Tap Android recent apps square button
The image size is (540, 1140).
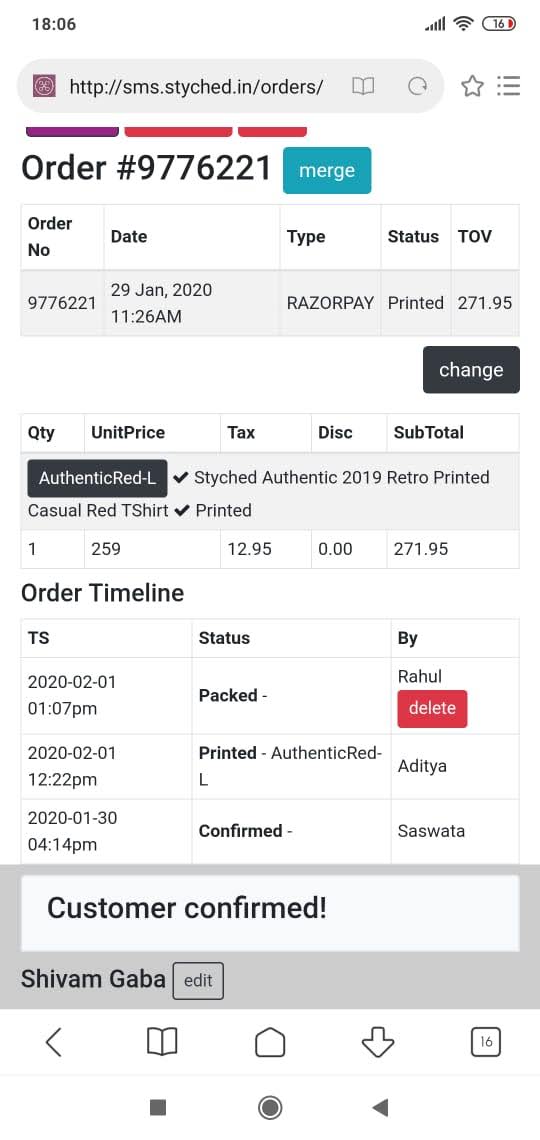point(158,1107)
